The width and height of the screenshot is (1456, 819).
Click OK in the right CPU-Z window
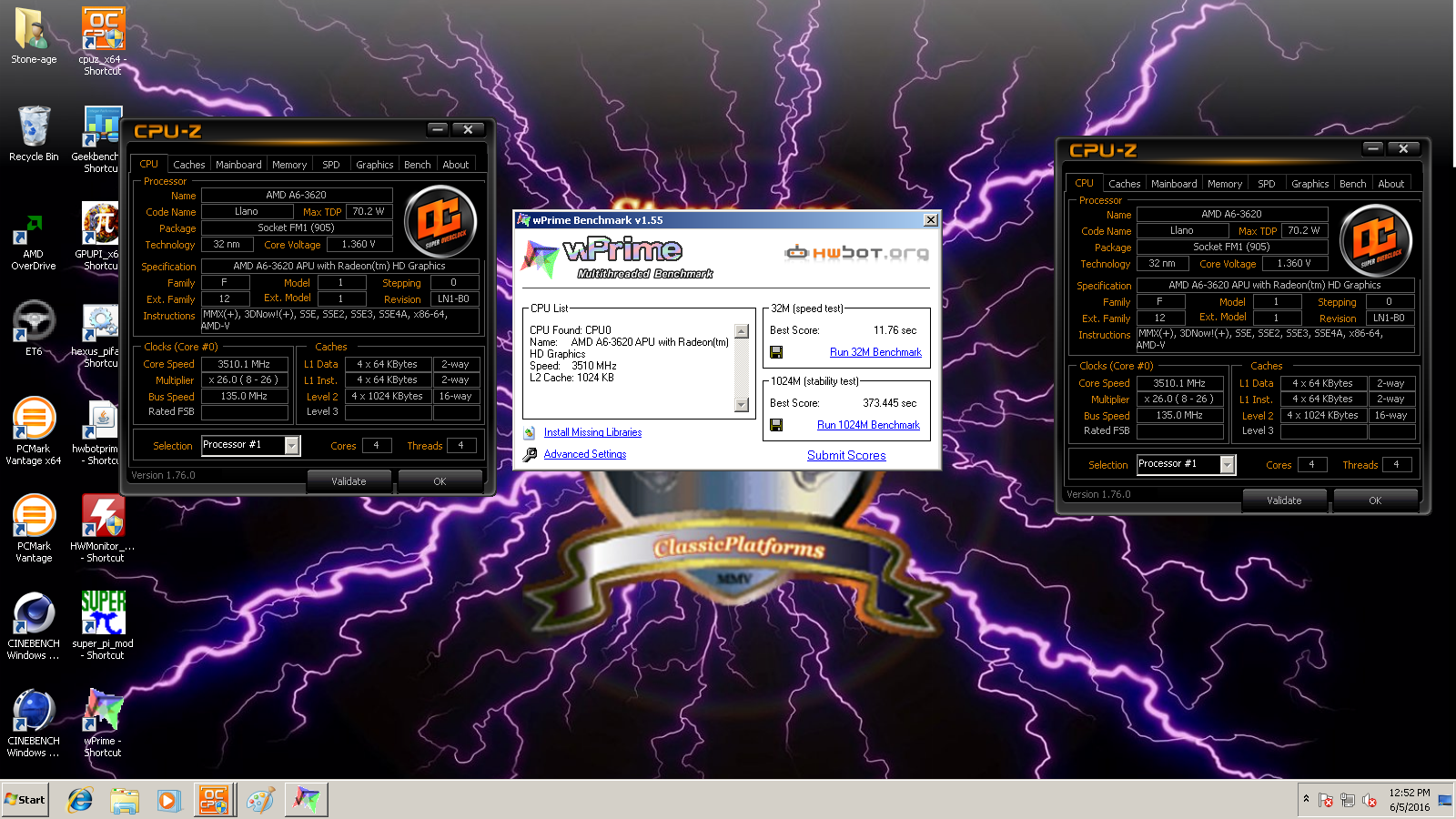coord(1375,500)
